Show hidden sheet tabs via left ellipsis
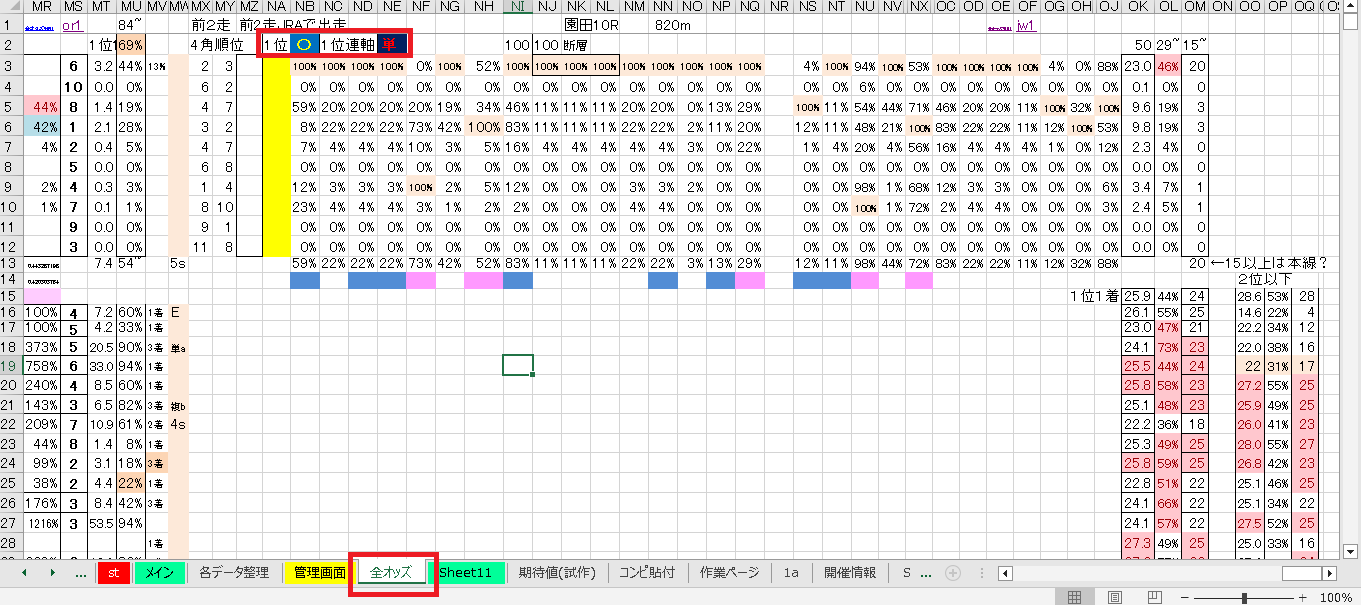Viewport: 1366px width, 605px height. coord(80,573)
